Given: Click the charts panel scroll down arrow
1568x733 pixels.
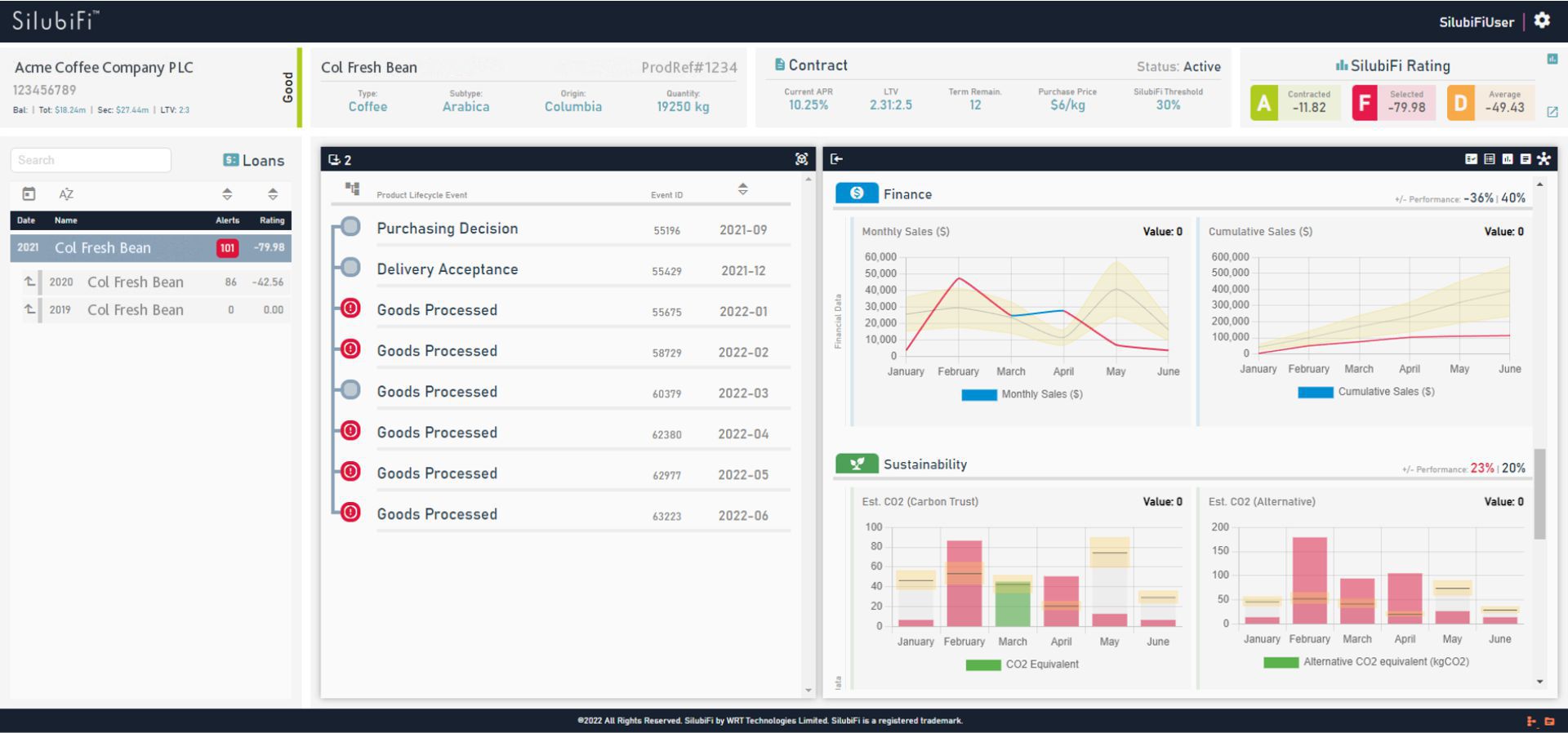Looking at the screenshot, I should (x=1539, y=682).
